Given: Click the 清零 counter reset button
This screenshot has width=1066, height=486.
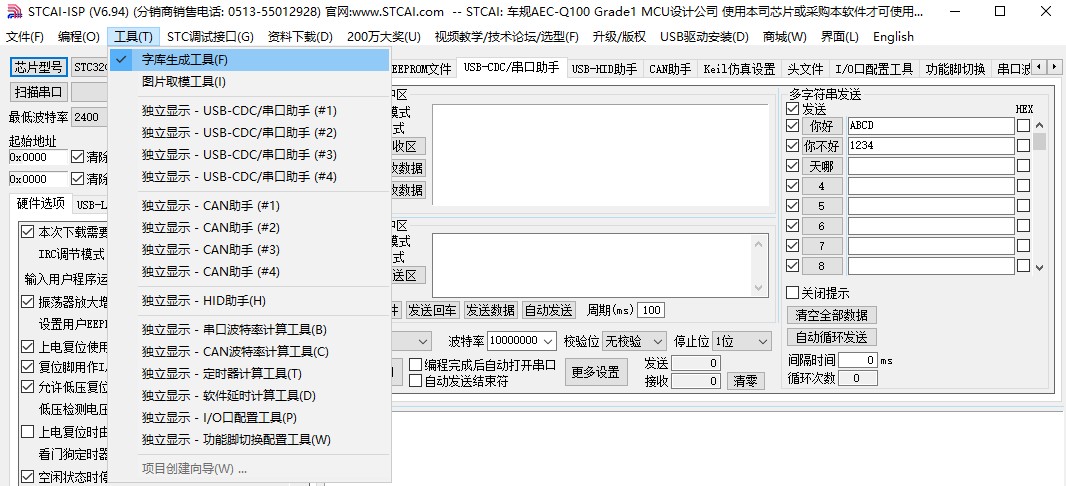Looking at the screenshot, I should (x=745, y=381).
